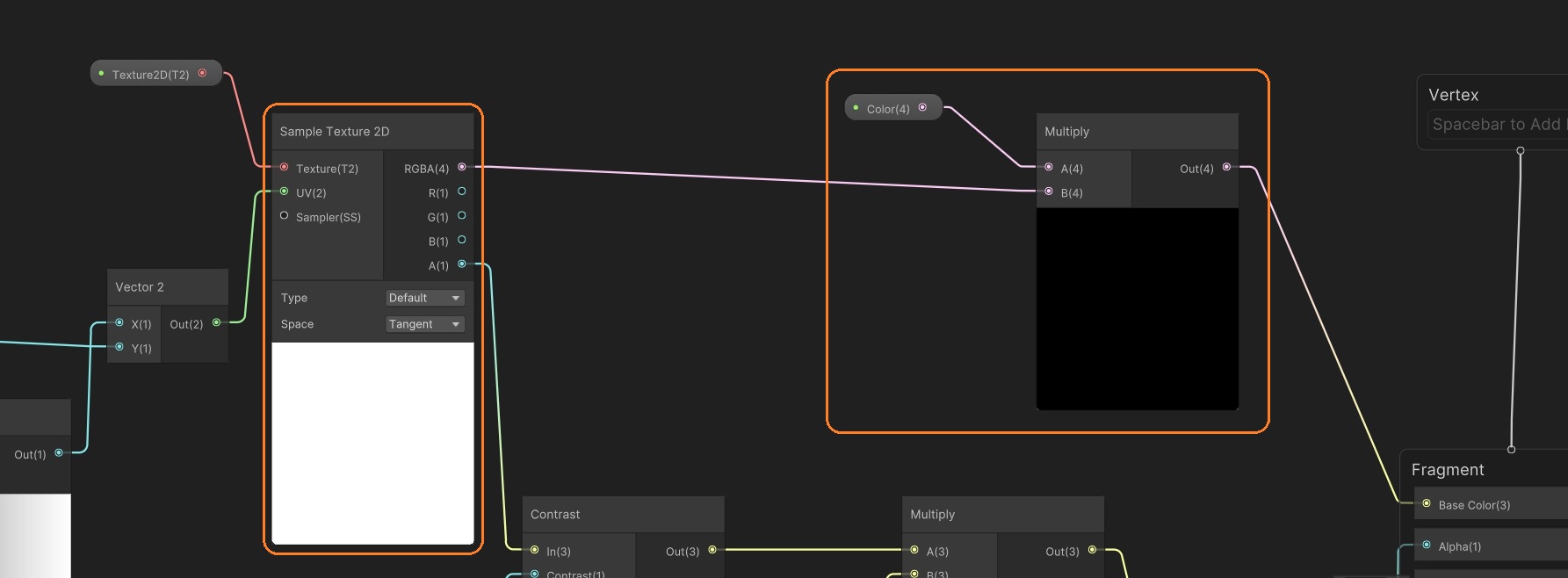Click the Vertex block Spacebar to Add placeholder
Image resolution: width=1568 pixels, height=578 pixels.
[x=1496, y=125]
